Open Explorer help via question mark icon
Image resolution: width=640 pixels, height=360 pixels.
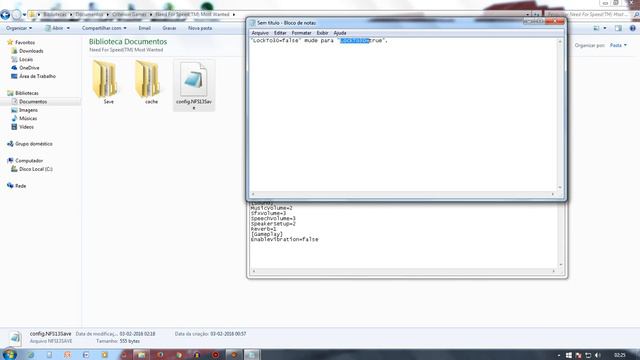pyautogui.click(x=632, y=28)
